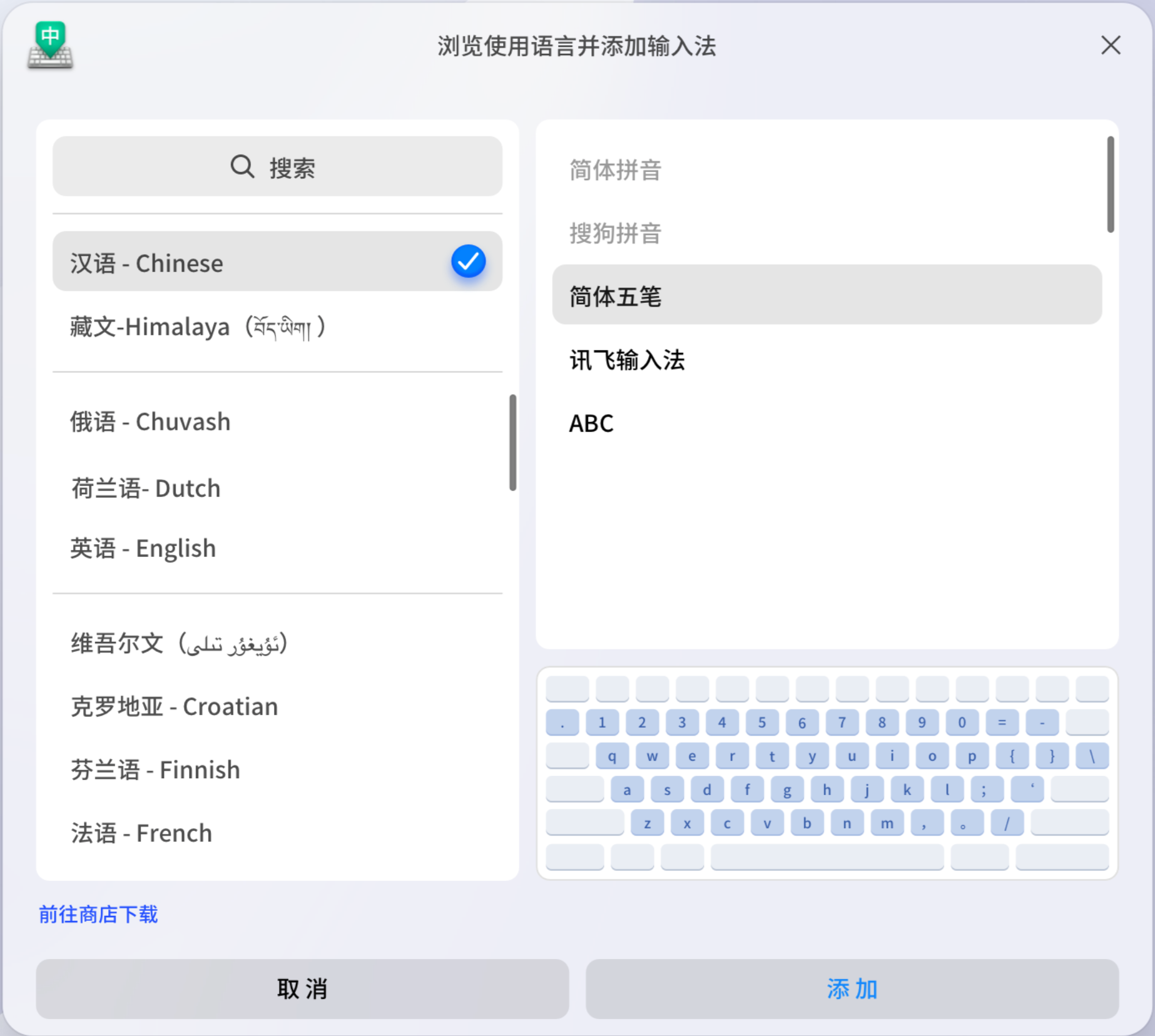1155x1036 pixels.
Task: Select the 简体拼音 input method
Action: (616, 170)
